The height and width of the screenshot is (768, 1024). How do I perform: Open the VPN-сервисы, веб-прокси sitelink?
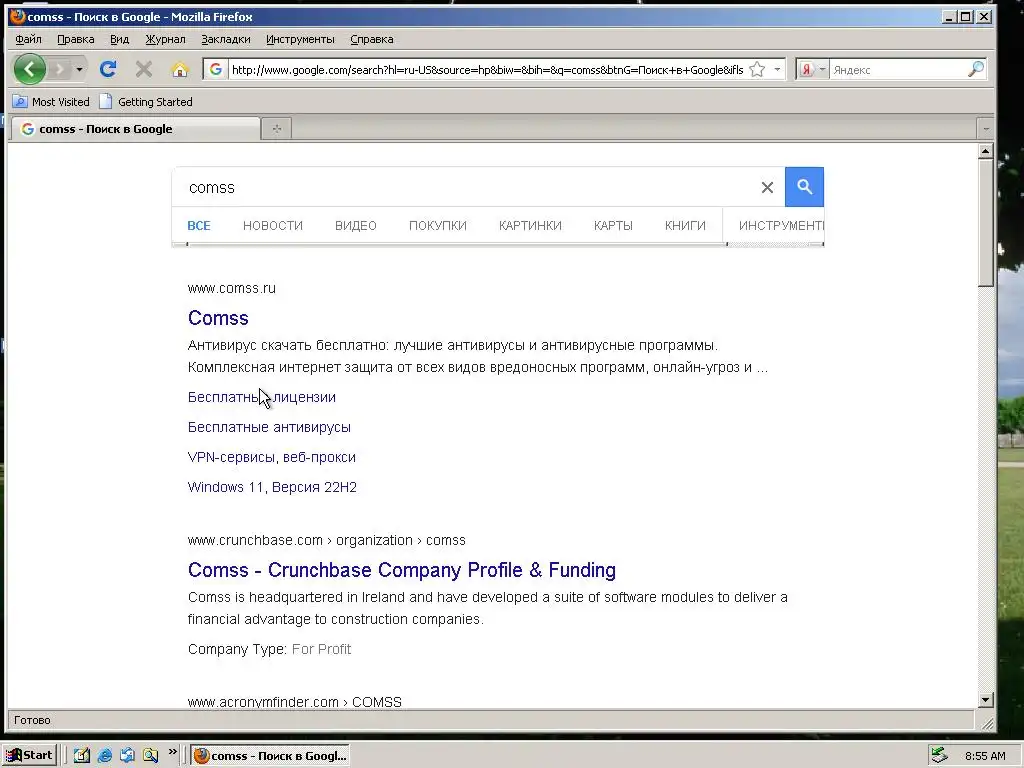272,457
